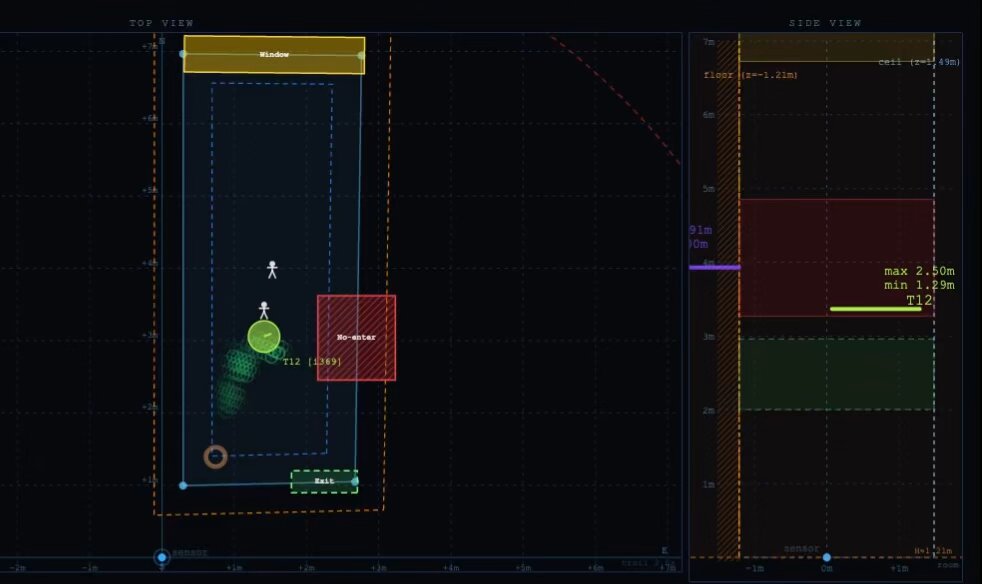
Task: Click the blue sensor dot in side view
Action: 827,557
